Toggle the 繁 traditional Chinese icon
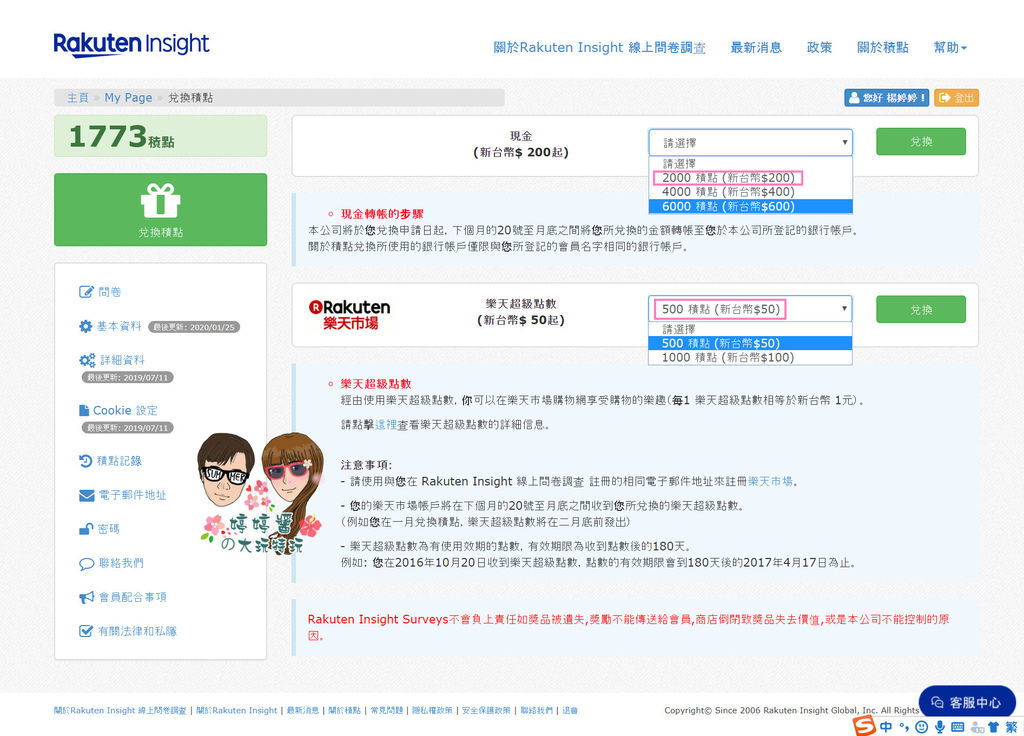This screenshot has width=1024, height=736. (x=1012, y=727)
